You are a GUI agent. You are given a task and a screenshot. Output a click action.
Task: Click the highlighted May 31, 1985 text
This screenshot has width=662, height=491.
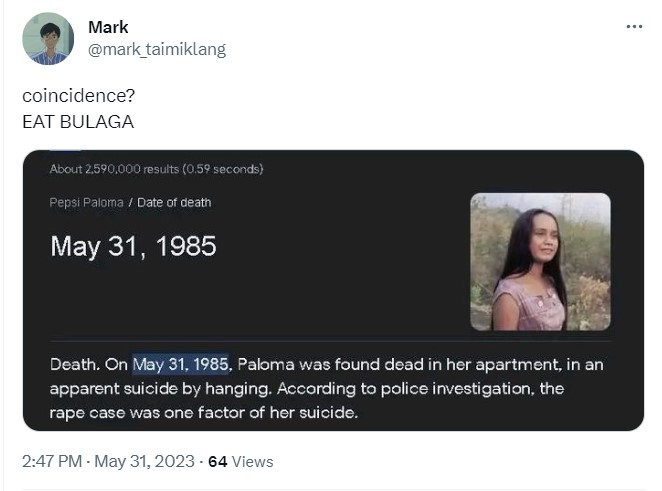pyautogui.click(x=181, y=364)
